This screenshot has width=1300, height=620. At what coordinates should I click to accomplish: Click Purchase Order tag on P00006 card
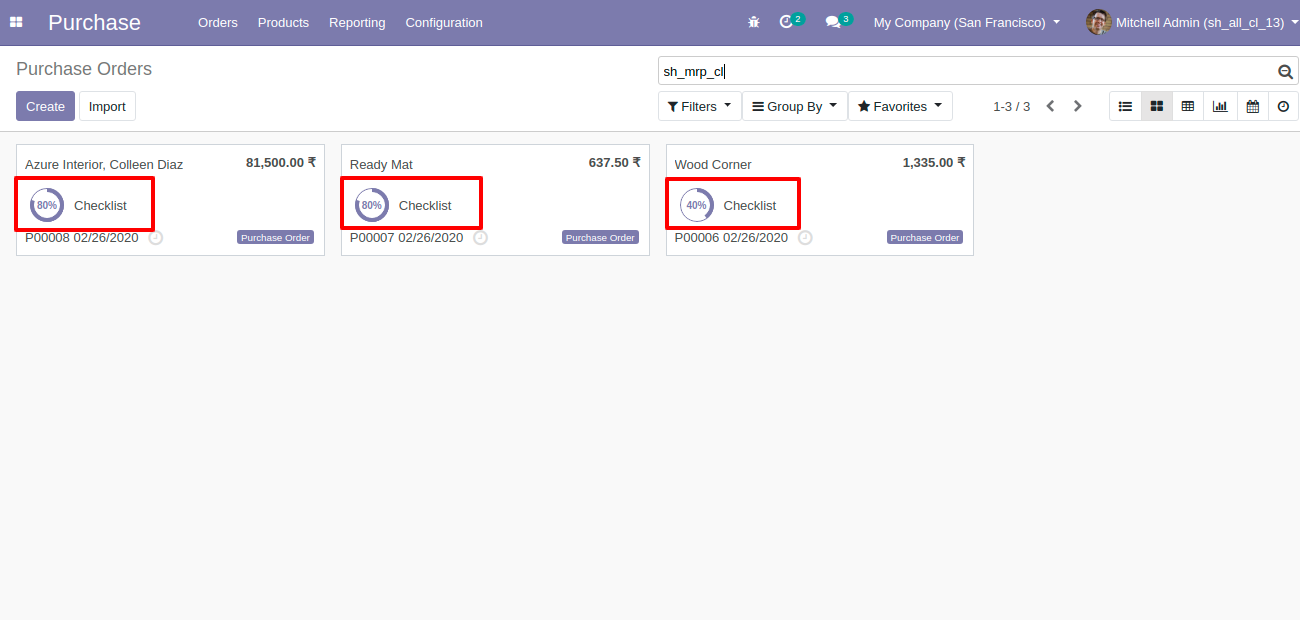click(x=925, y=238)
